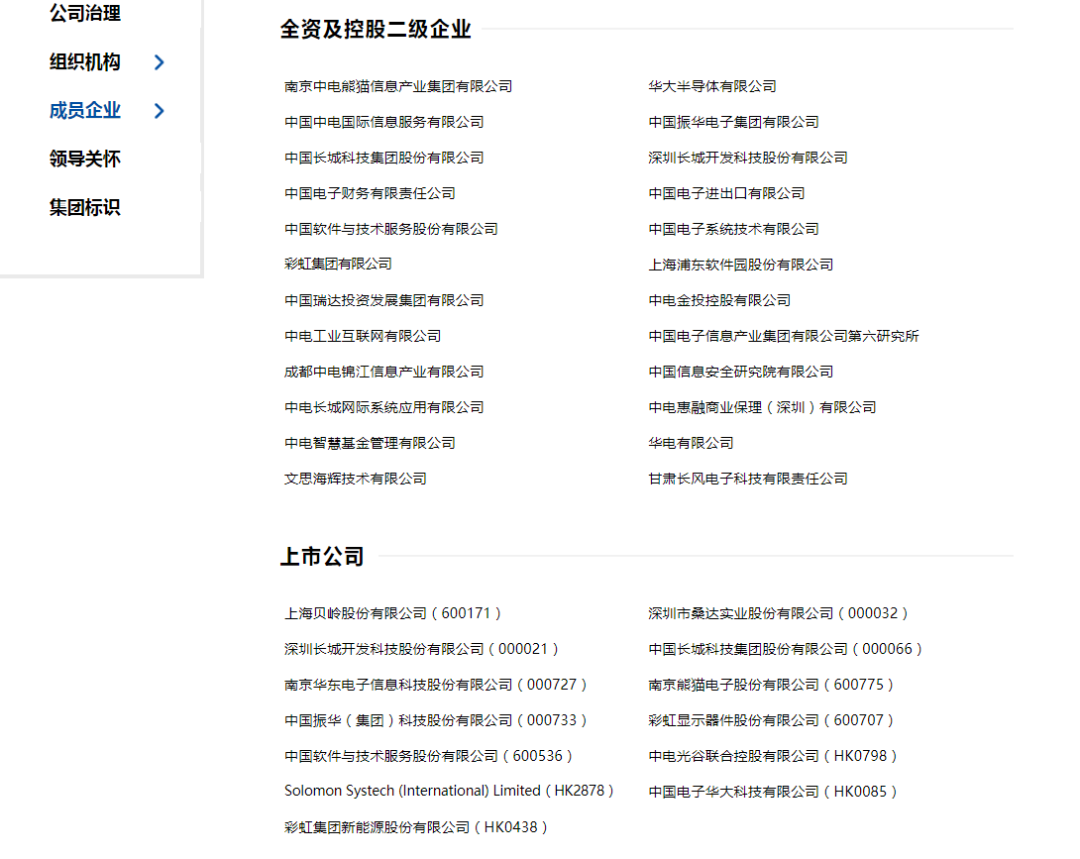Open listed company 彩虹集团新能源 (HK0438)
This screenshot has width=1080, height=859.
416,827
